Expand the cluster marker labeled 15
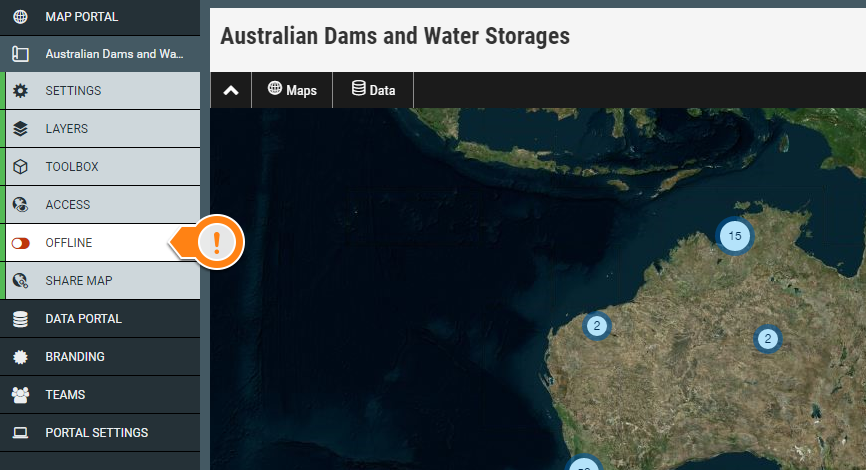Screen dimensions: 866x470 (735, 236)
